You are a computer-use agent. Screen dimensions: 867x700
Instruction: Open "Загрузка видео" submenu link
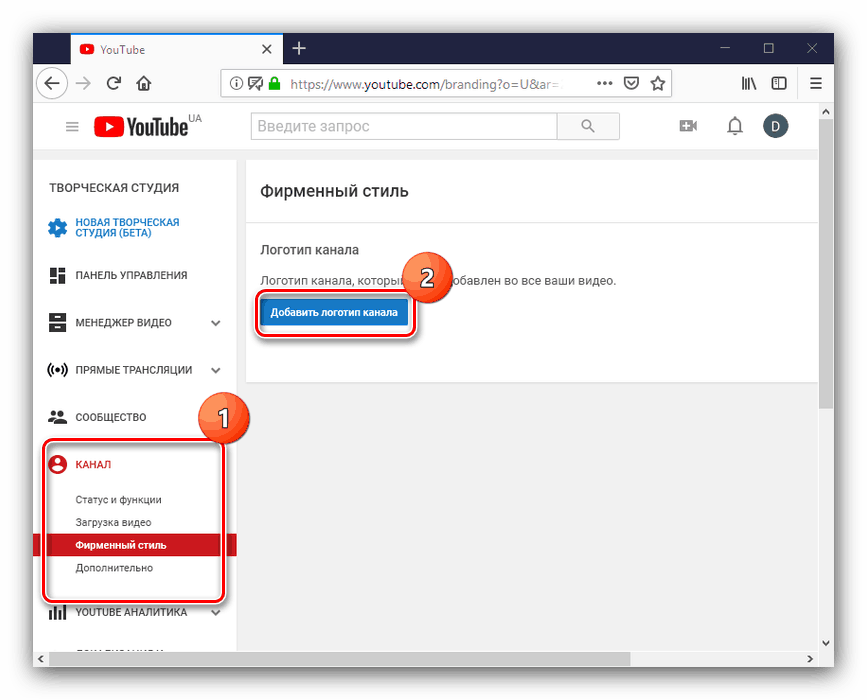(x=113, y=523)
